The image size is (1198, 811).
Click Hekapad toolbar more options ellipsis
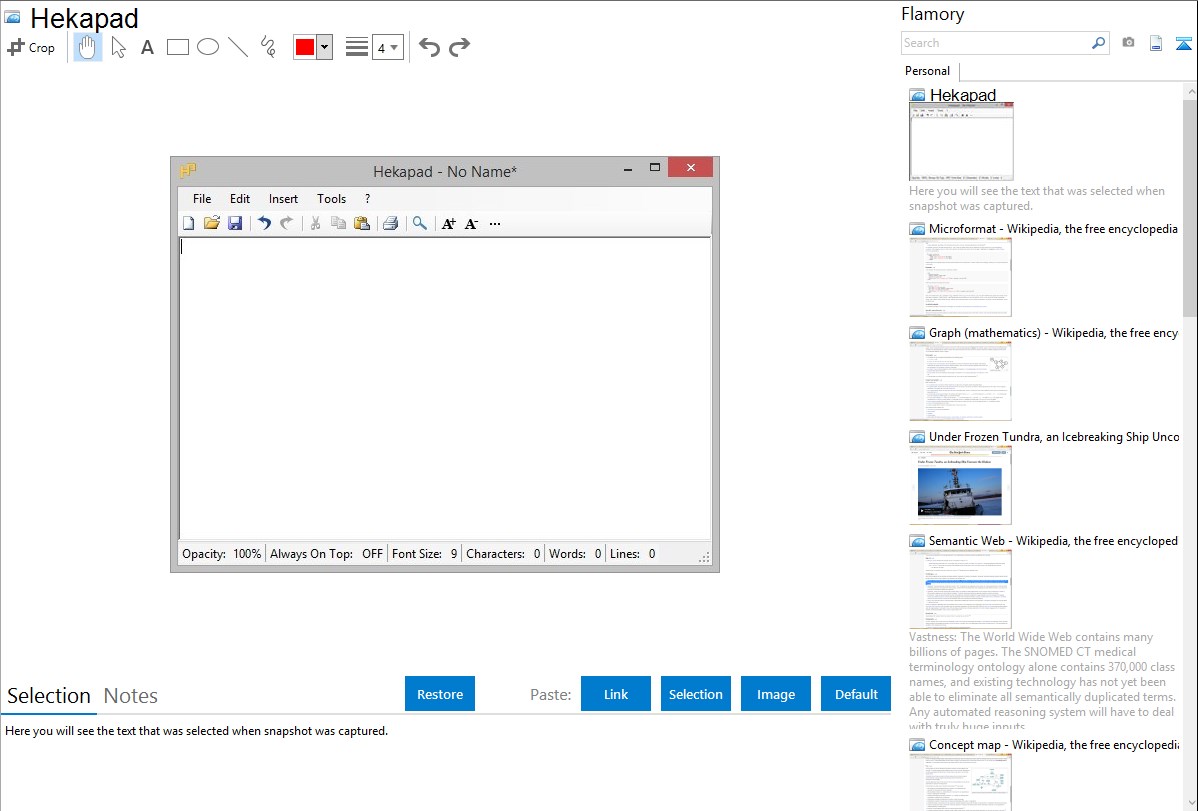point(495,224)
